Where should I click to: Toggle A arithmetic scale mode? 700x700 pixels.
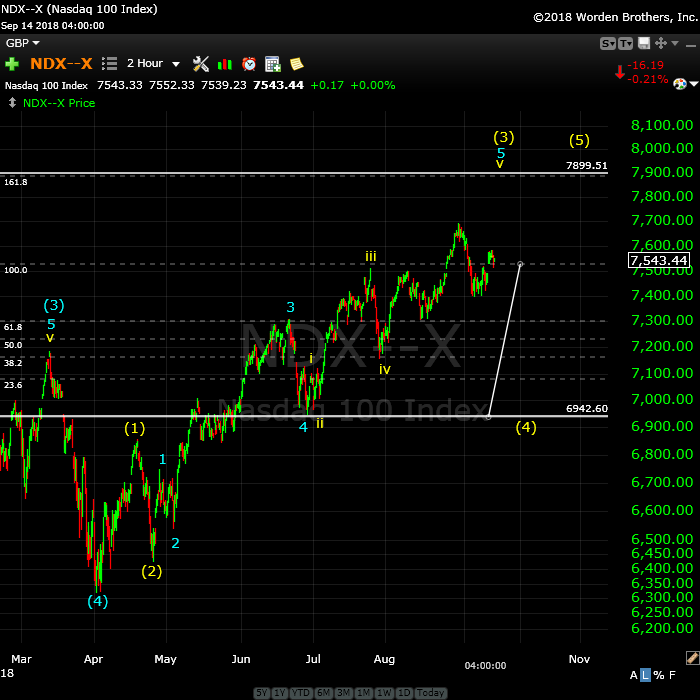pyautogui.click(x=633, y=675)
